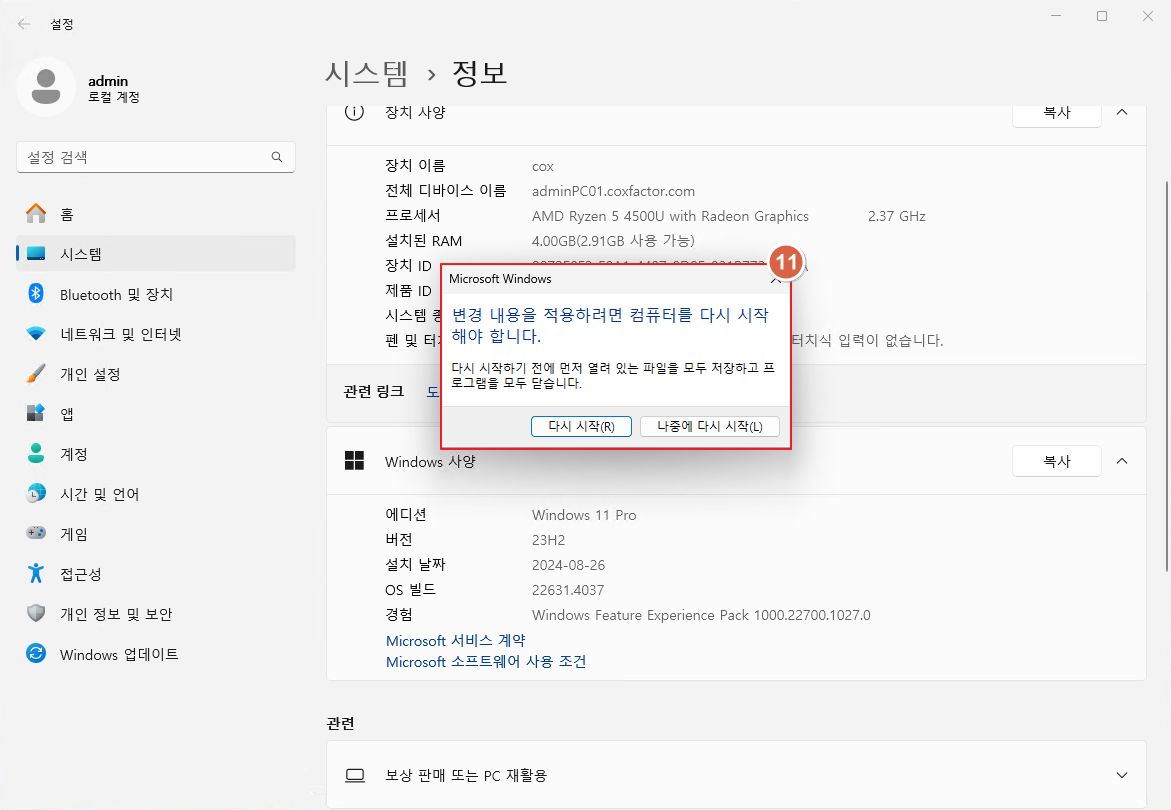Copy device specs with 장치 사양 복사 button
The image size is (1171, 810).
1056,113
